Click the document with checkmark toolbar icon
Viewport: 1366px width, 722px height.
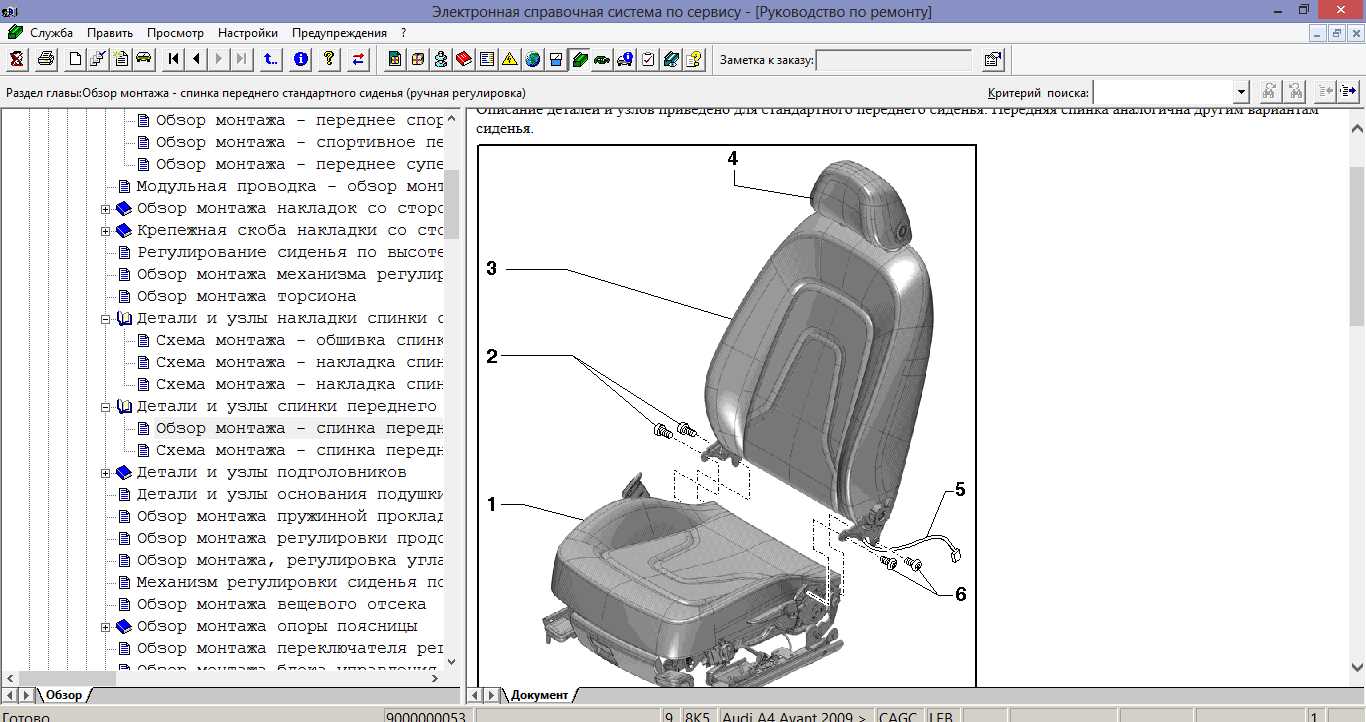pyautogui.click(x=98, y=59)
